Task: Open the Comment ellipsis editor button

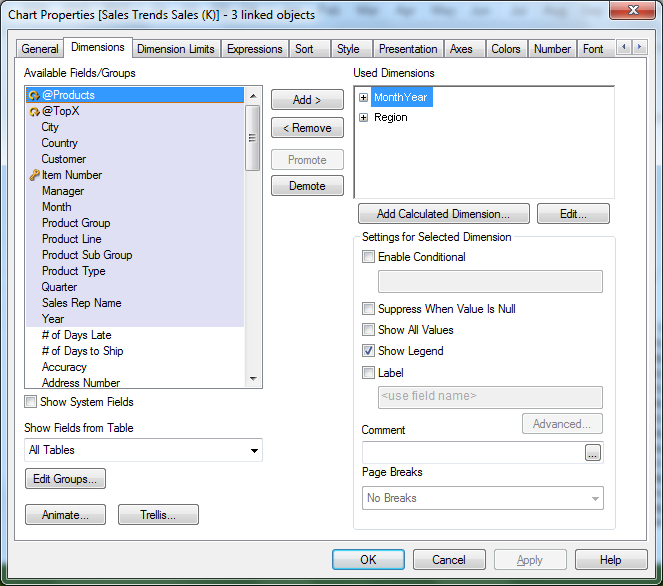Action: [x=593, y=453]
